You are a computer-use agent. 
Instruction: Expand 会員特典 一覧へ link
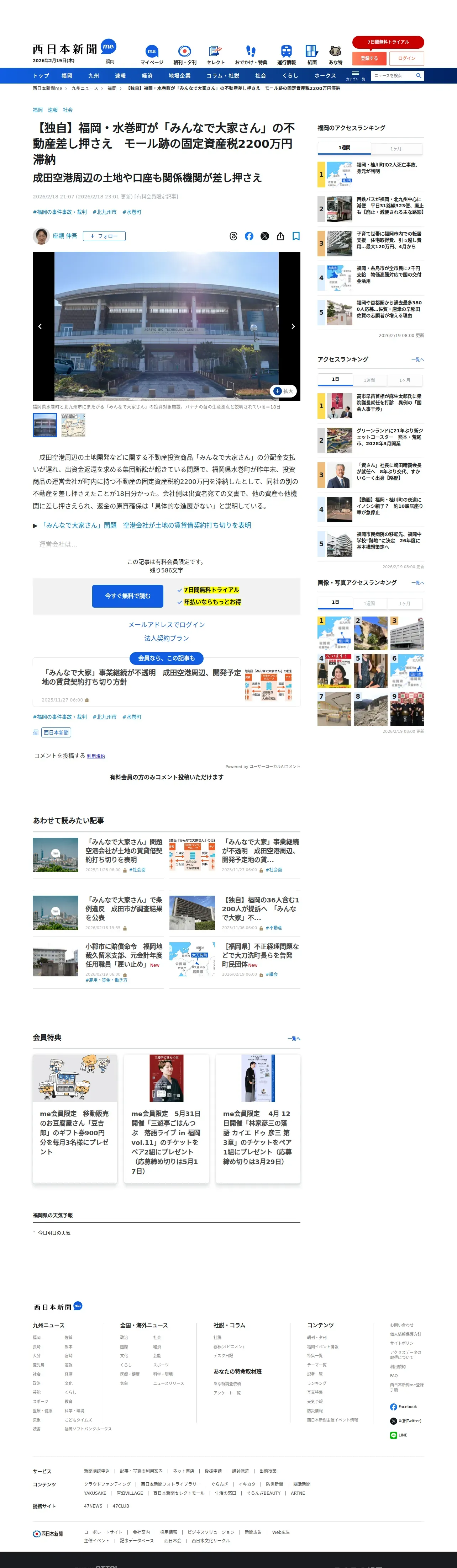pyautogui.click(x=294, y=1039)
